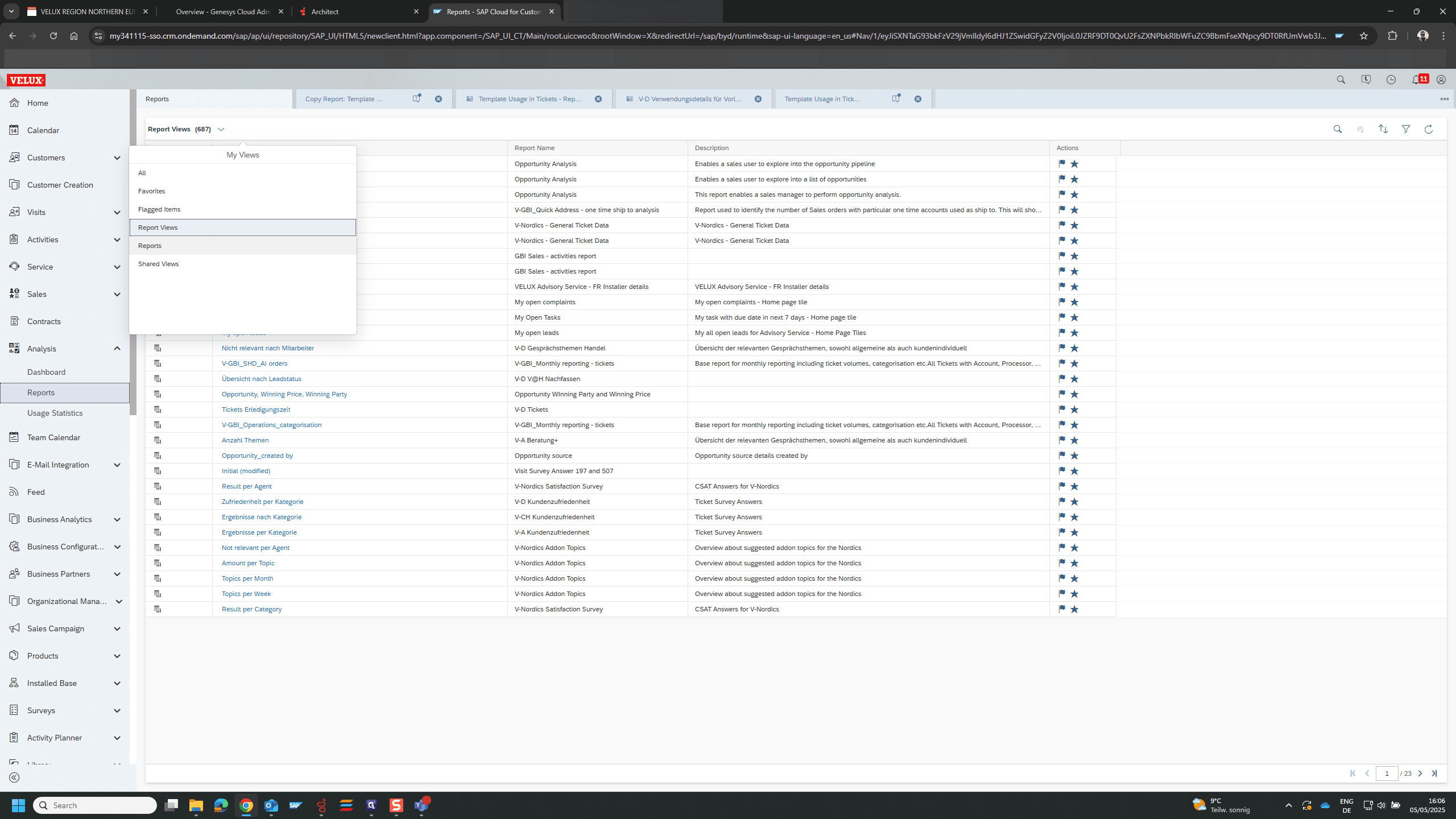Screen dimensions: 1456x819
Task: Search within the Report Views list
Action: click(1338, 130)
